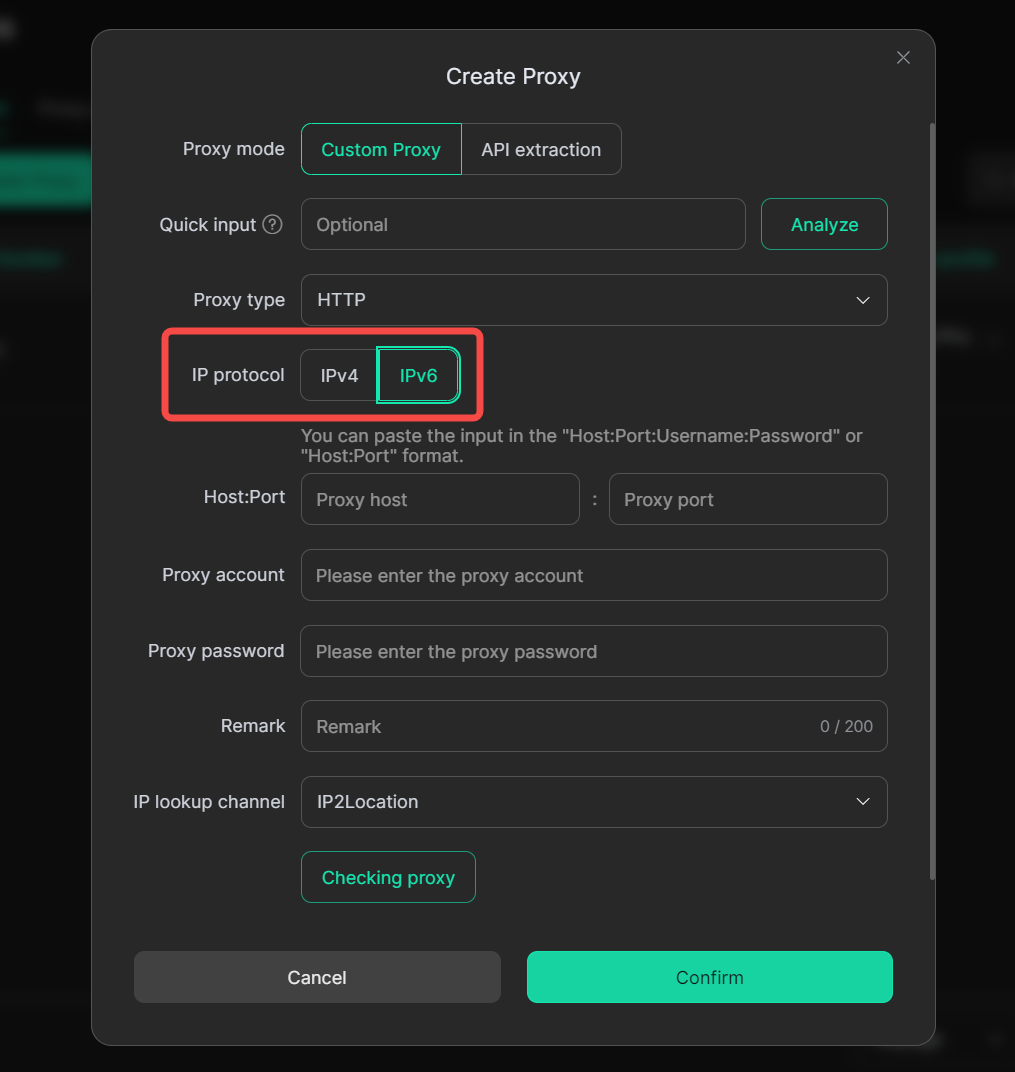The image size is (1015, 1072).
Task: Click into the proxy account field
Action: (594, 575)
